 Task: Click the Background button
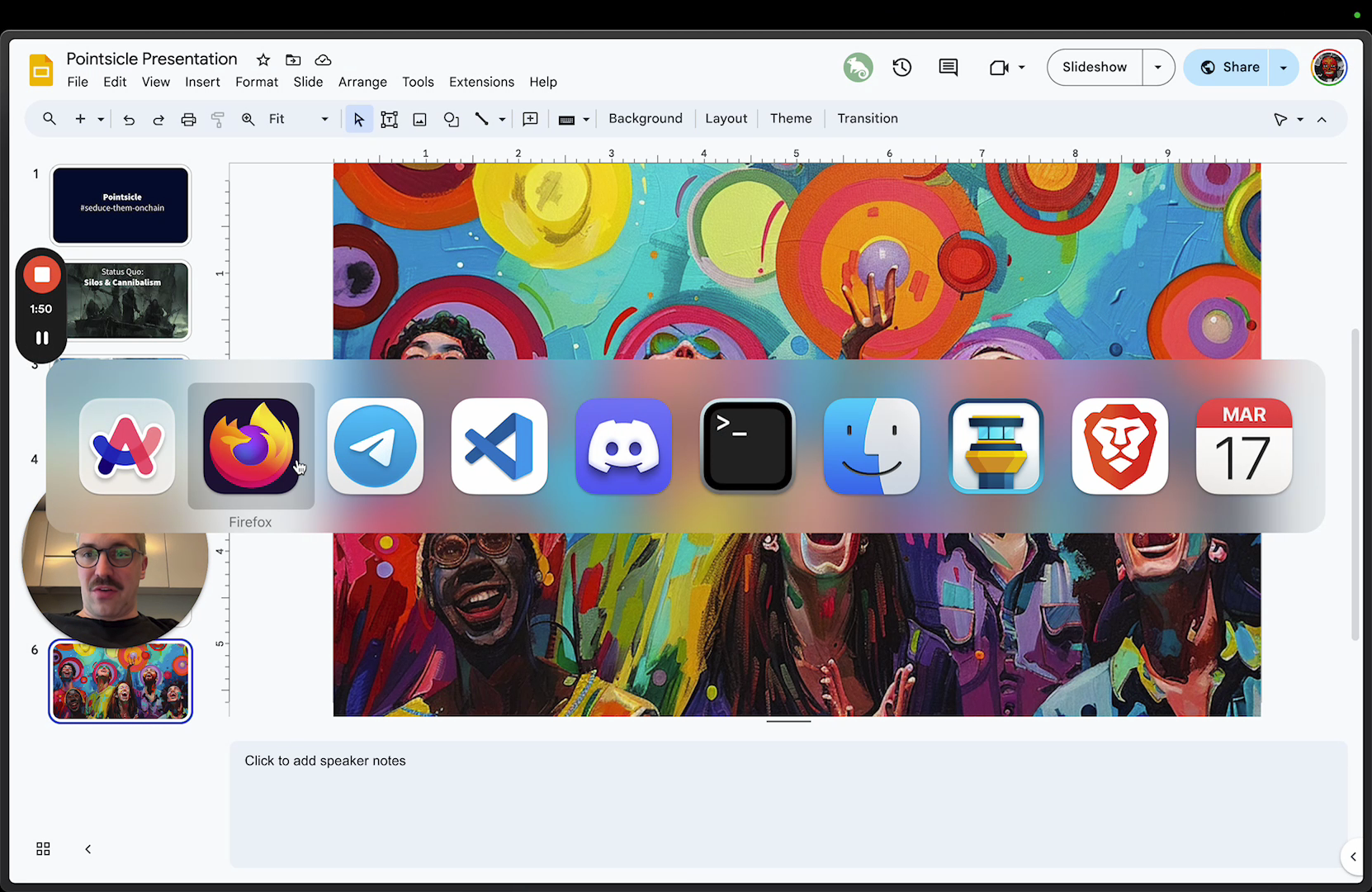click(x=646, y=119)
